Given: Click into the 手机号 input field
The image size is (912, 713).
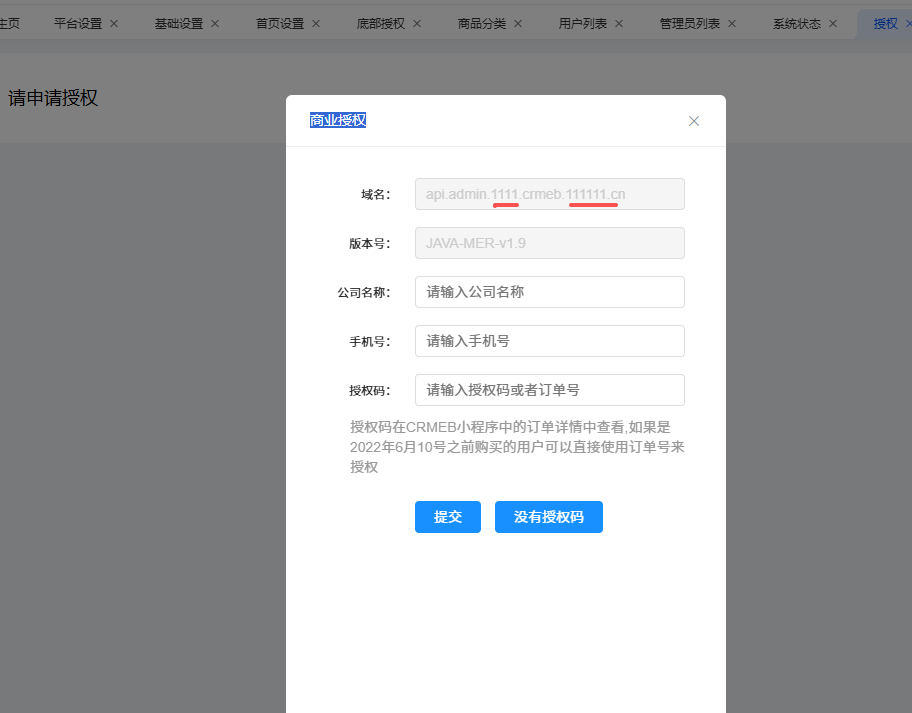Looking at the screenshot, I should pos(549,341).
